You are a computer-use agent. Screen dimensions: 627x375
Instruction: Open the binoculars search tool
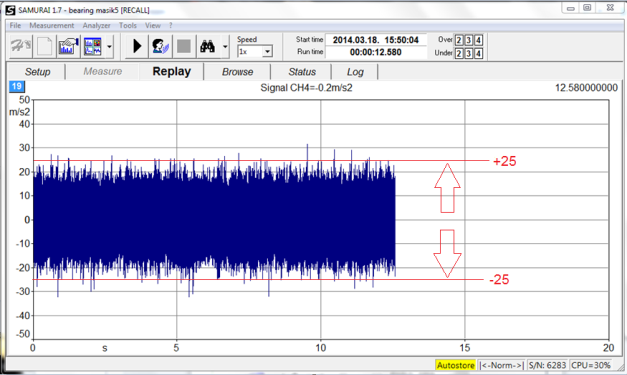pos(208,46)
